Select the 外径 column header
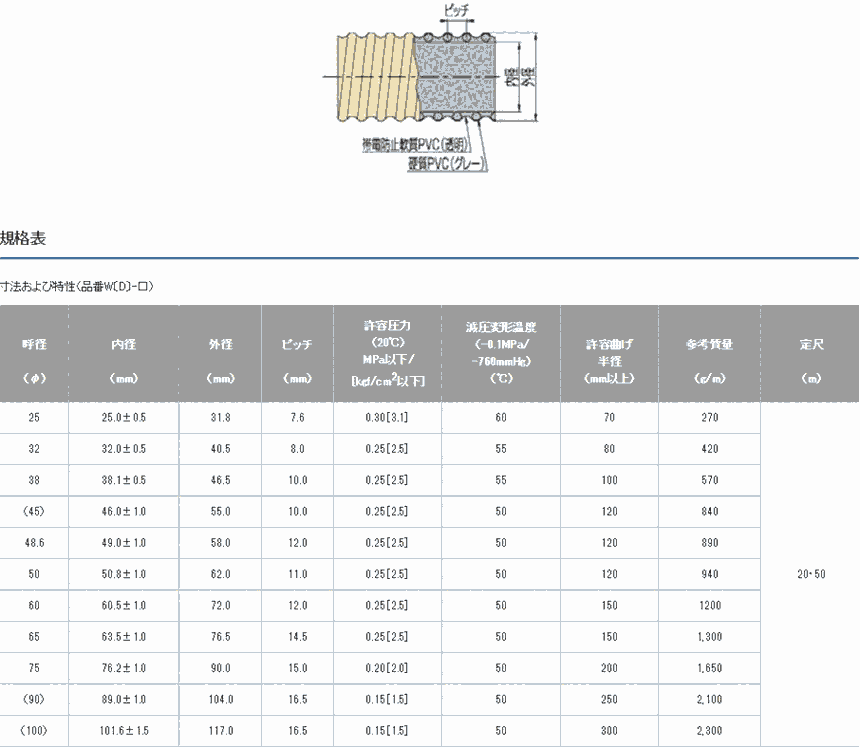 coord(220,344)
